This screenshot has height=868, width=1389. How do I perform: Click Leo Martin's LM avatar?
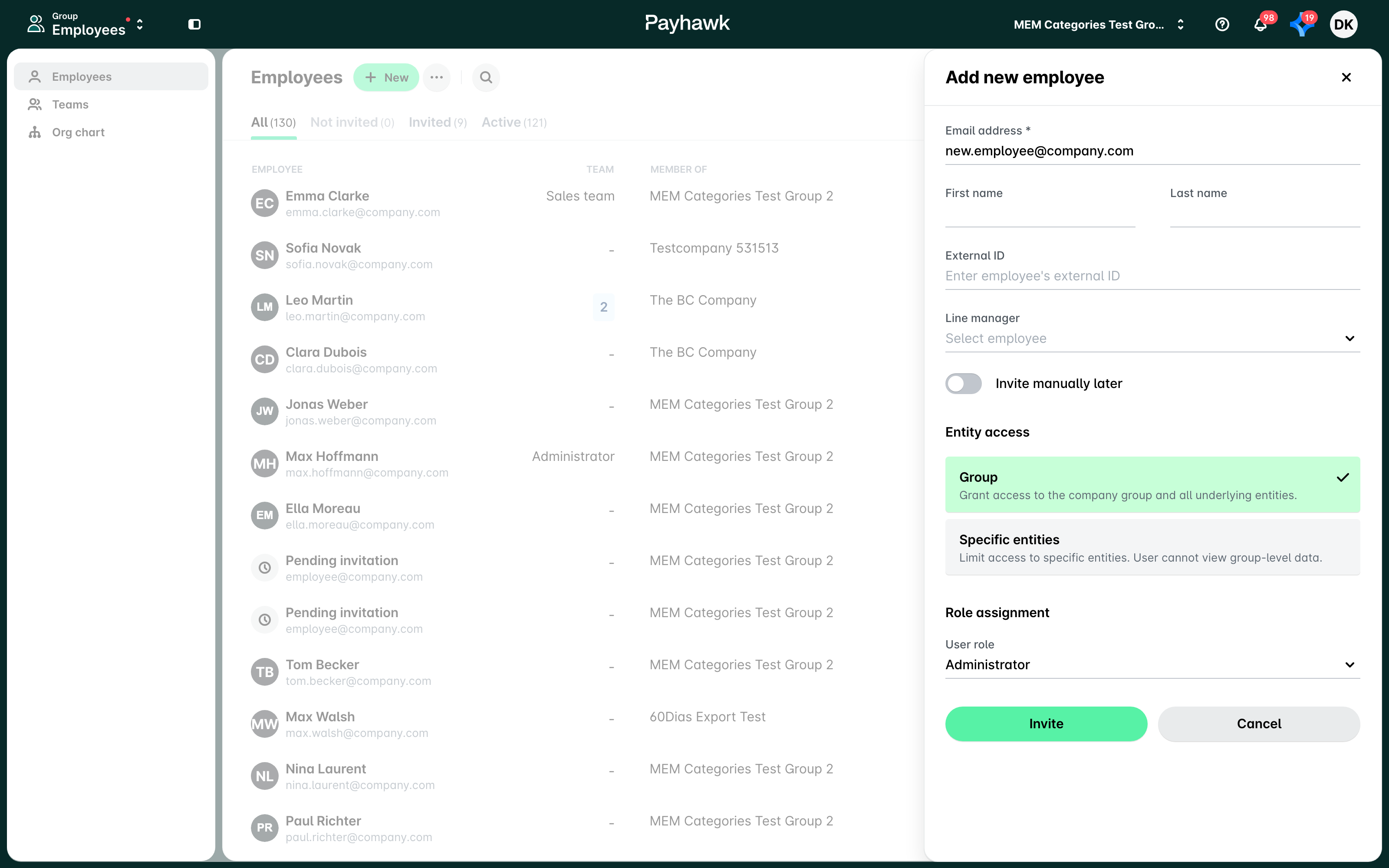[x=265, y=307]
